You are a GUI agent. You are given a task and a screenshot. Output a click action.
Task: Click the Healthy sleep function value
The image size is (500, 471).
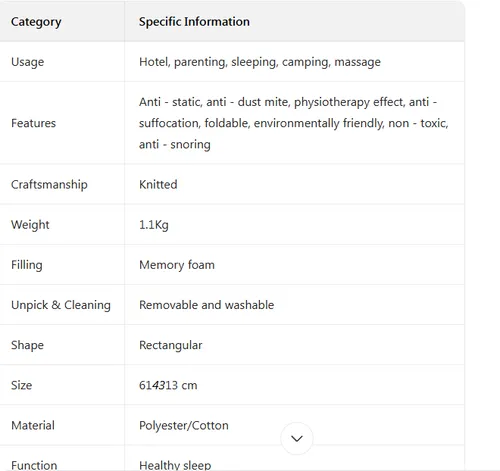(175, 465)
